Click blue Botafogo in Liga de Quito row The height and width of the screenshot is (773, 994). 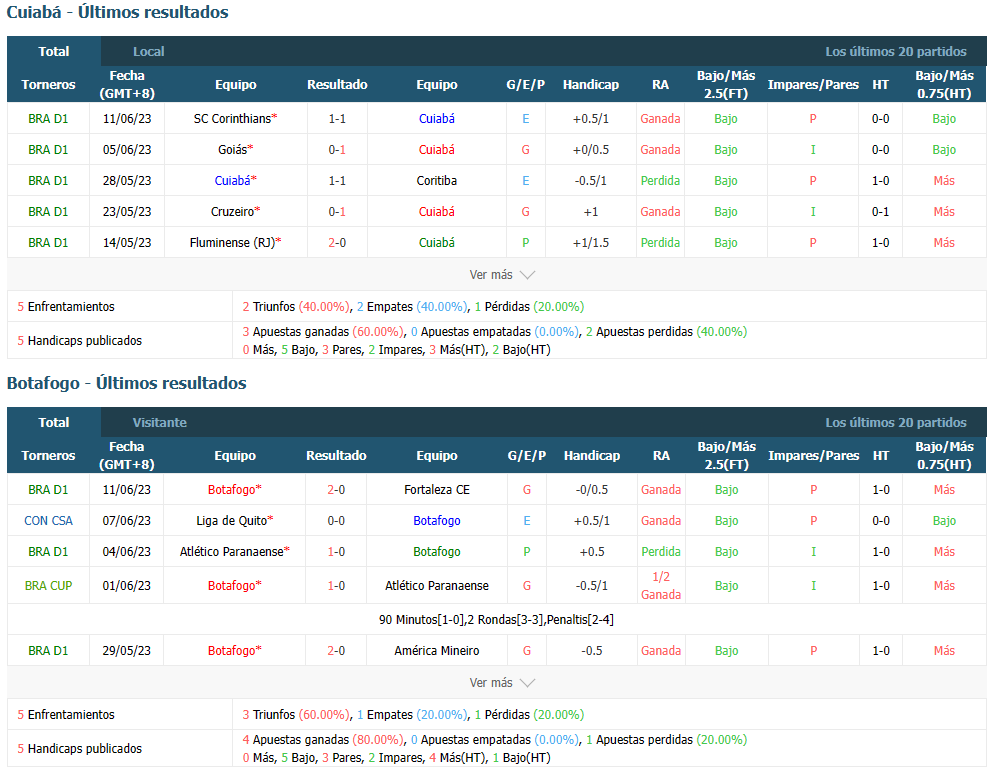[x=437, y=521]
